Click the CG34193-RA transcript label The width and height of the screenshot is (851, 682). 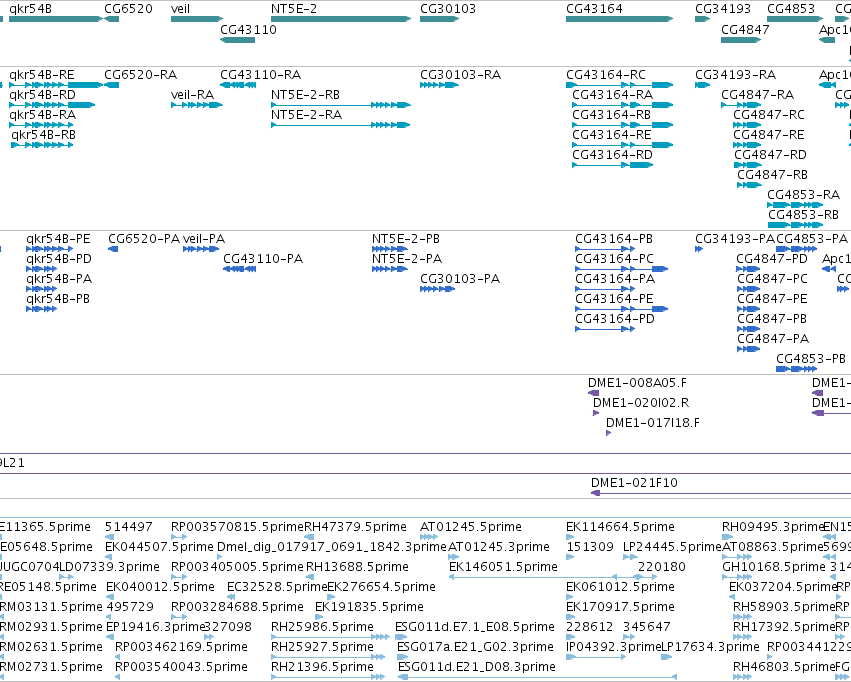tap(735, 75)
